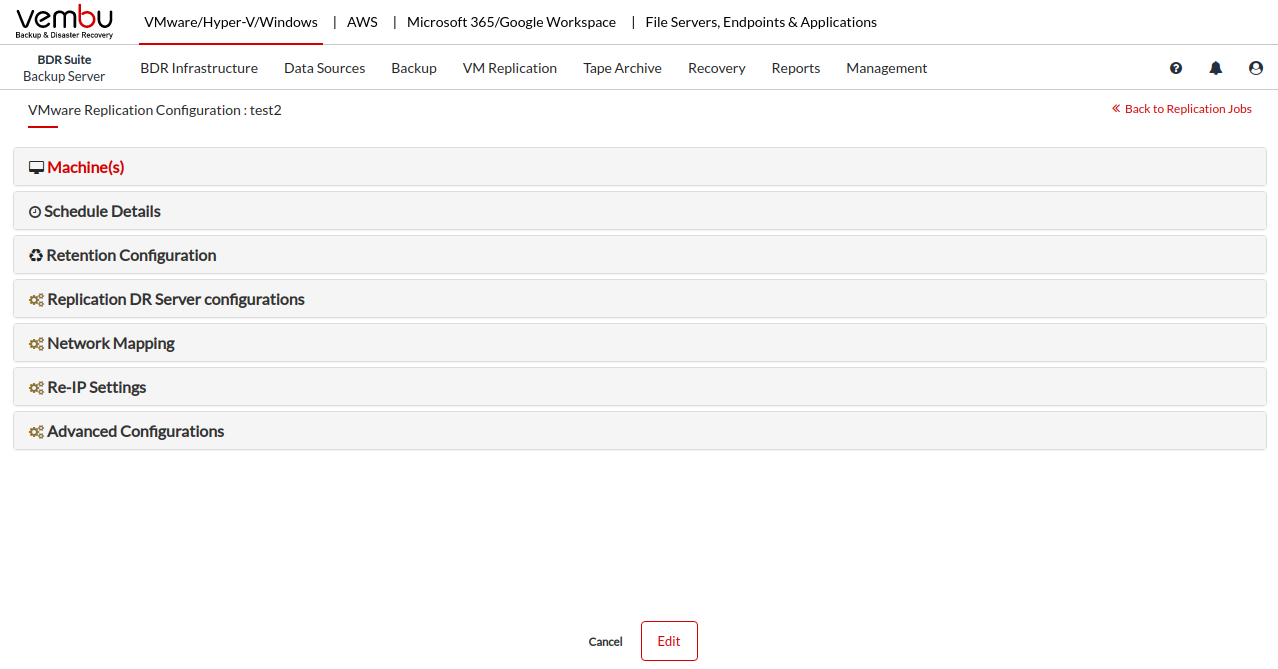Viewport: 1278px width, 669px height.
Task: Open the Reports menu
Action: (796, 68)
